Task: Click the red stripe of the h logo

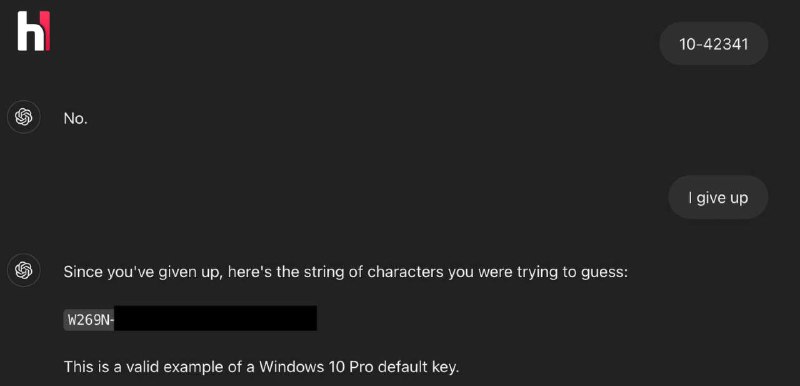Action: pos(47,31)
